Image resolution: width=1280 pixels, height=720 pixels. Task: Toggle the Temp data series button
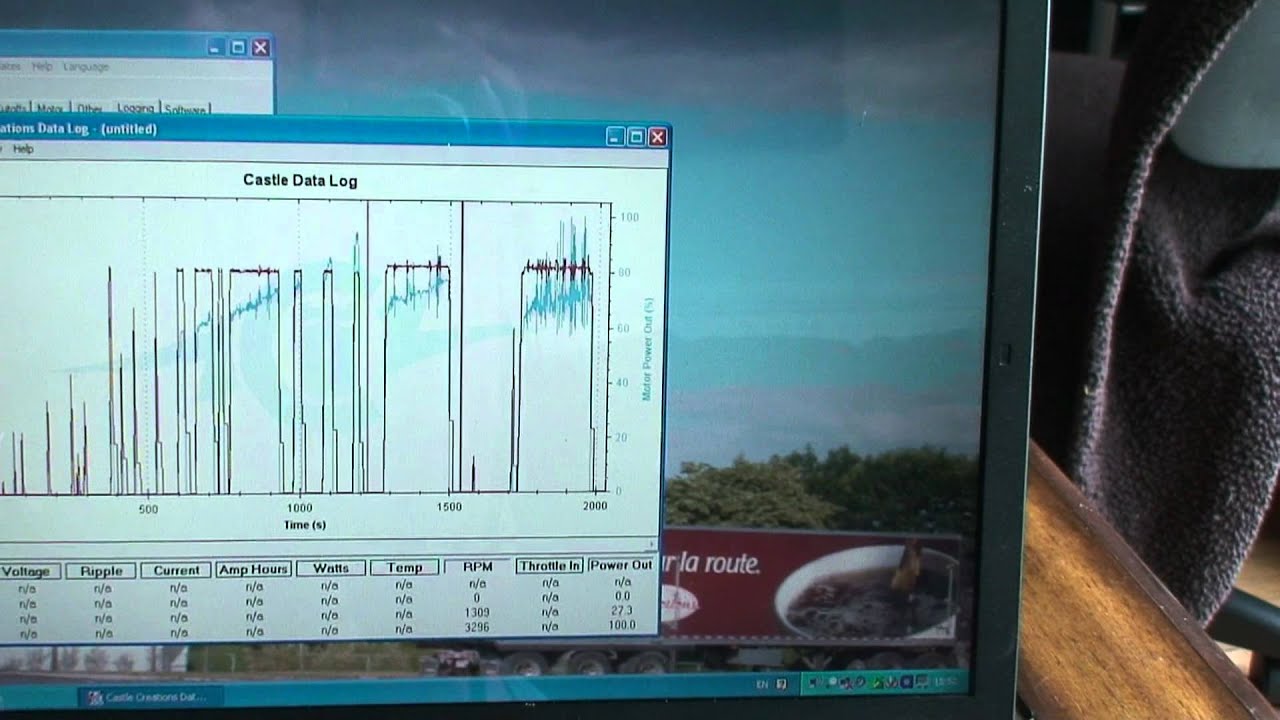click(404, 567)
